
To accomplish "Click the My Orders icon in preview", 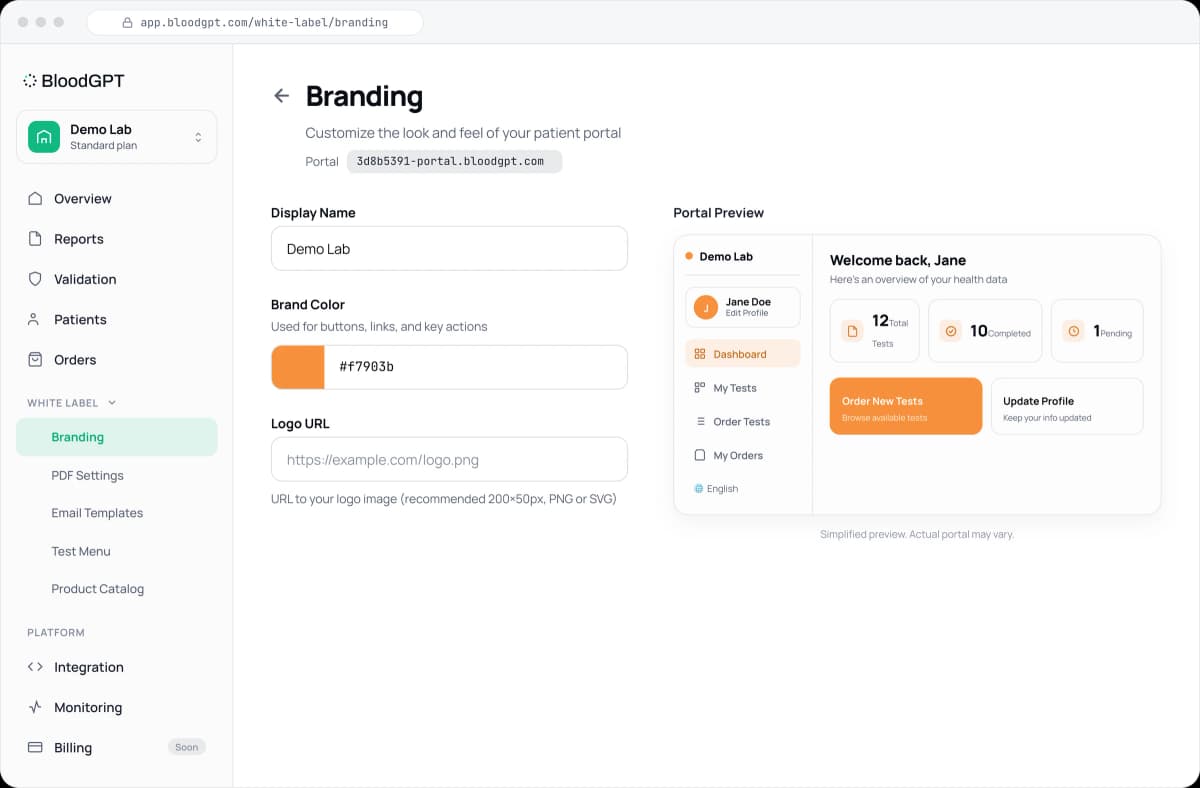I will pyautogui.click(x=700, y=455).
